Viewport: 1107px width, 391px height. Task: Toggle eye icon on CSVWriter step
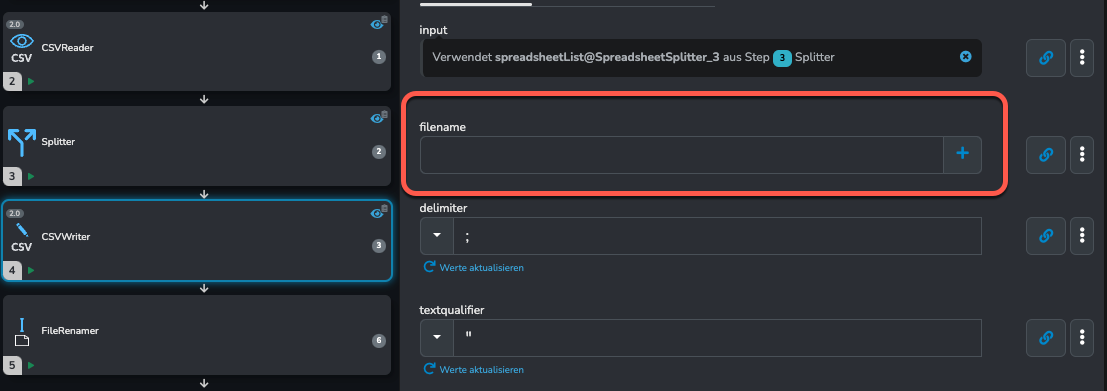pos(376,213)
